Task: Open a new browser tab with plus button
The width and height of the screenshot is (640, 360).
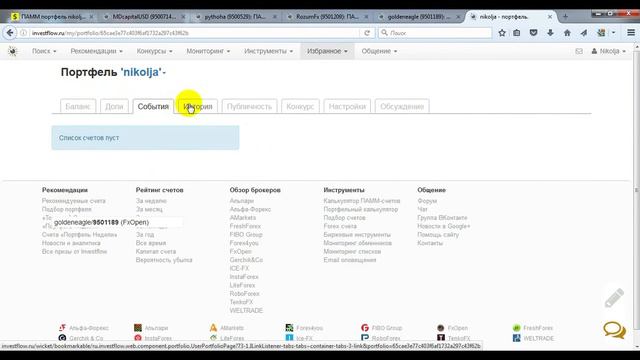Action: (x=565, y=17)
